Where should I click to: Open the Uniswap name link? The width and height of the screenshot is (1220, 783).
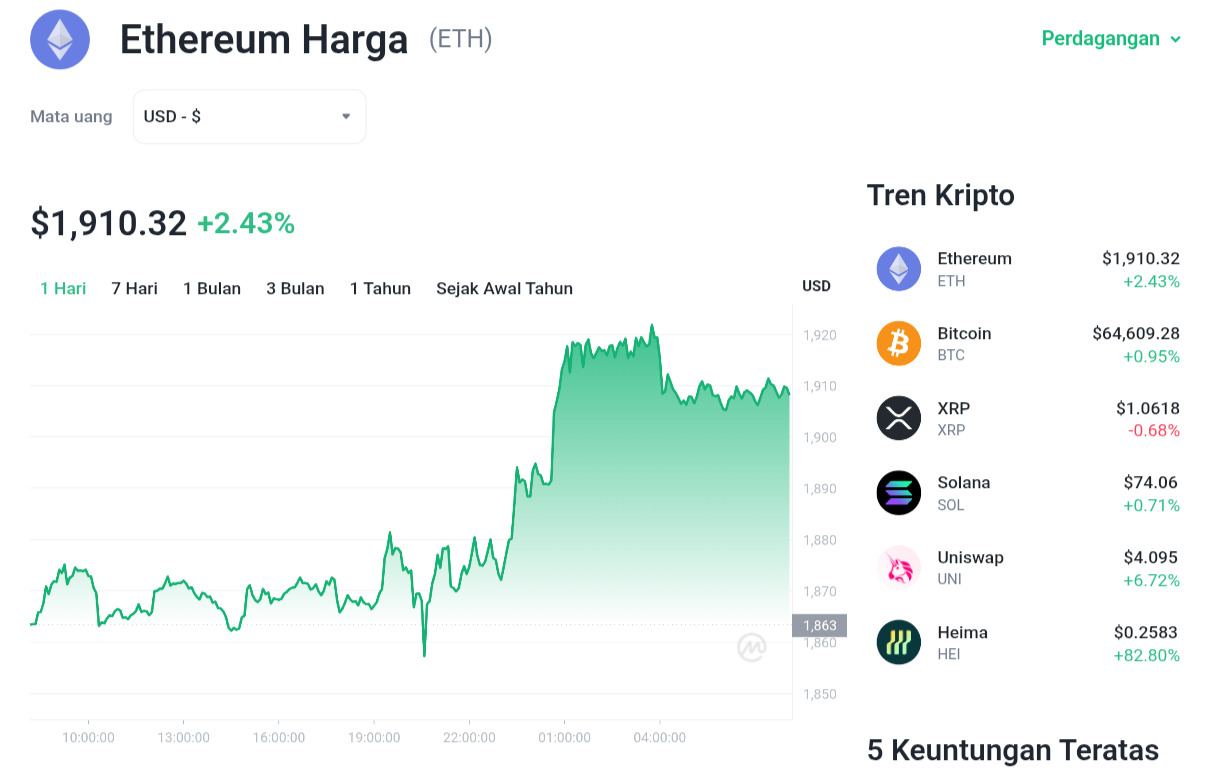970,558
